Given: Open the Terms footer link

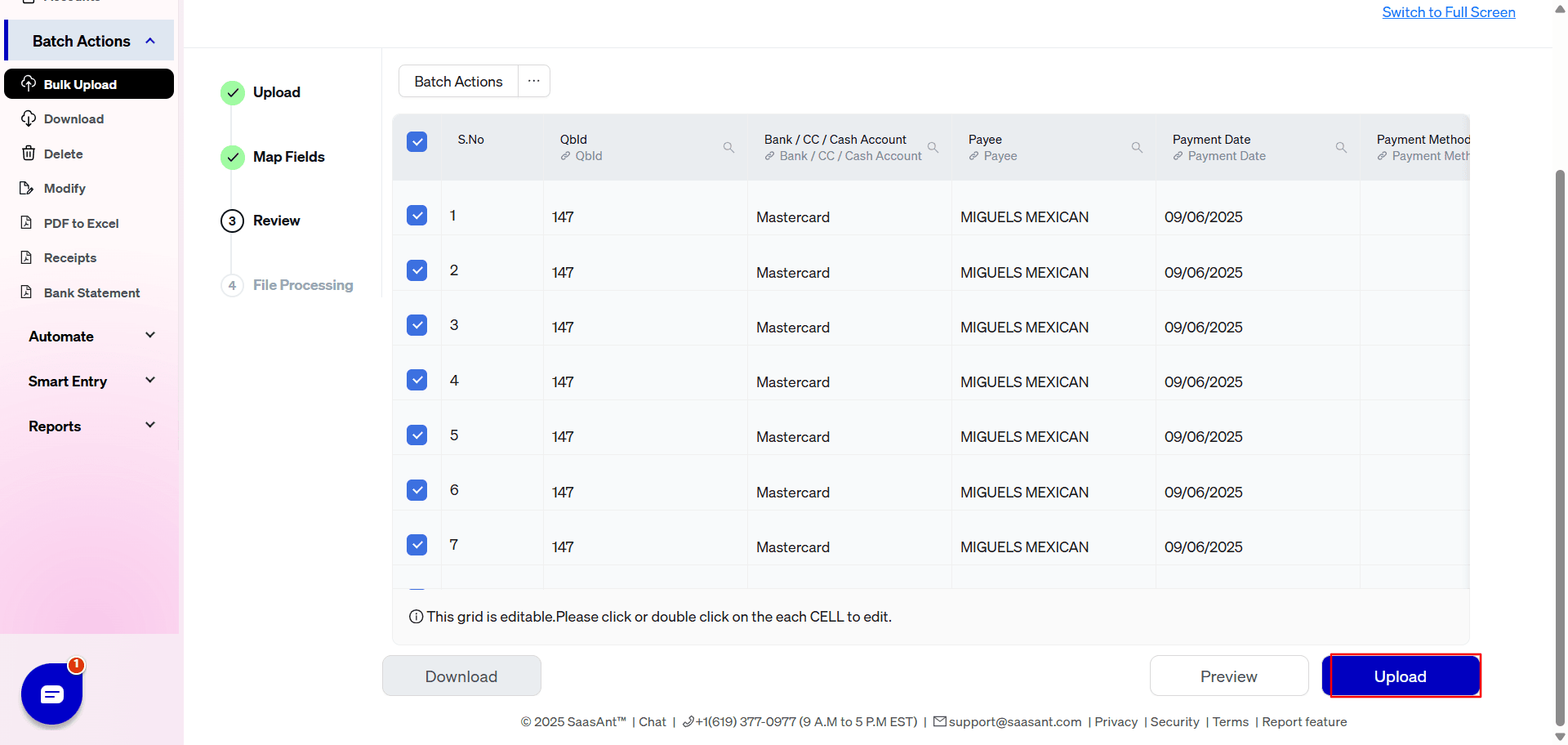Looking at the screenshot, I should (x=1231, y=722).
